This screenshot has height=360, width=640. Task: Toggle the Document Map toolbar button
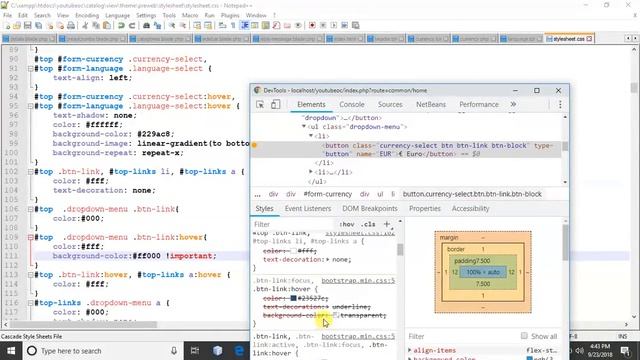tap(266, 25)
